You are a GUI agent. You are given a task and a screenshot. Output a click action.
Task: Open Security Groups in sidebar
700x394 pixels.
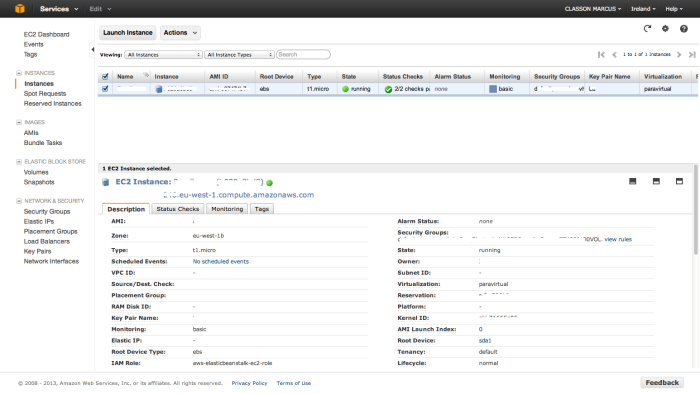tap(47, 212)
